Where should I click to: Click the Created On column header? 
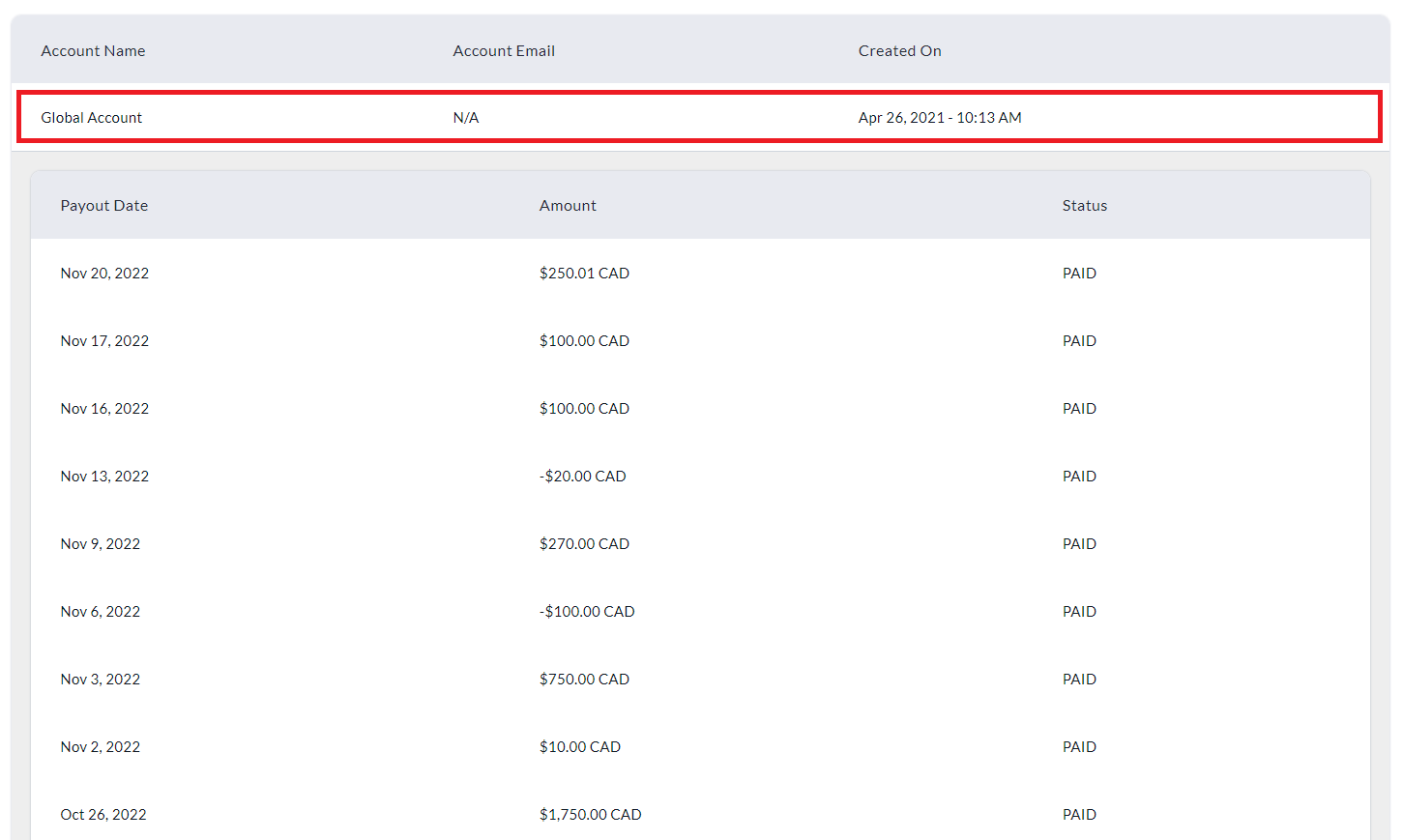coord(899,51)
